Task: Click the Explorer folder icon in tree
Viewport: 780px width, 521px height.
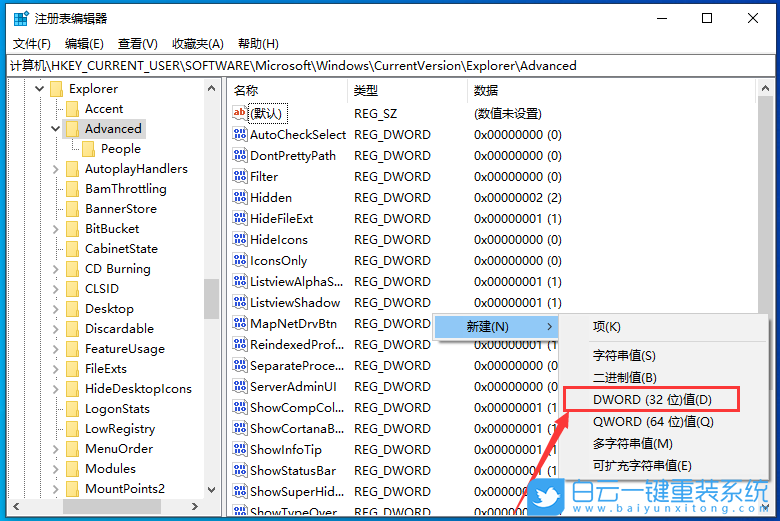Action: coord(56,89)
